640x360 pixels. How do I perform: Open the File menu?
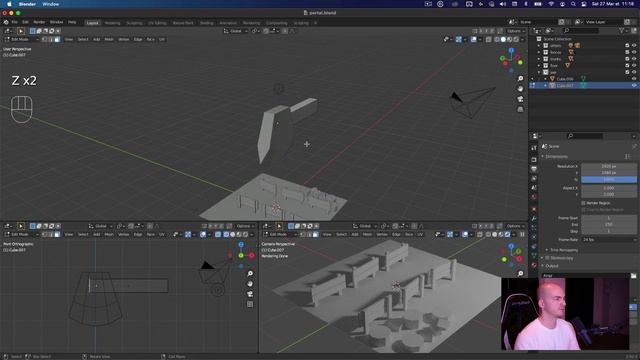pyautogui.click(x=15, y=22)
